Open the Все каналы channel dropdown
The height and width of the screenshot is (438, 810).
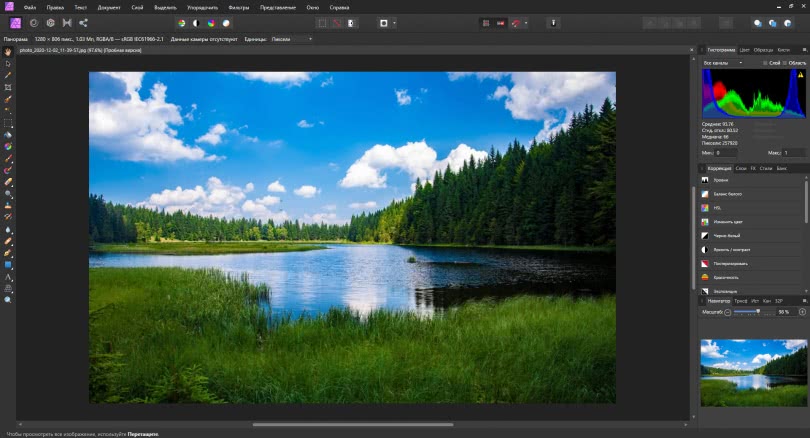tap(722, 63)
